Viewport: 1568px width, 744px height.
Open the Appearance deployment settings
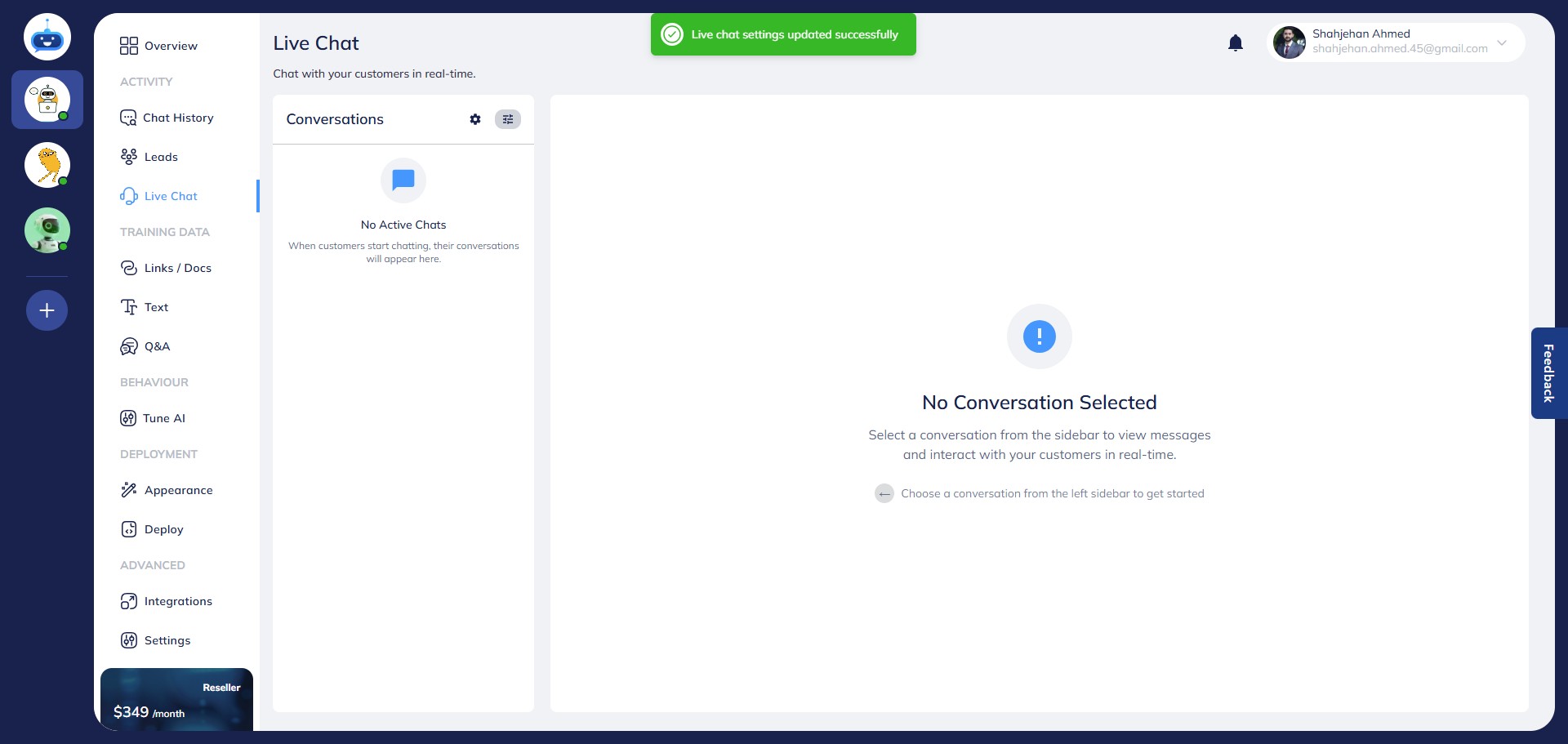[178, 490]
